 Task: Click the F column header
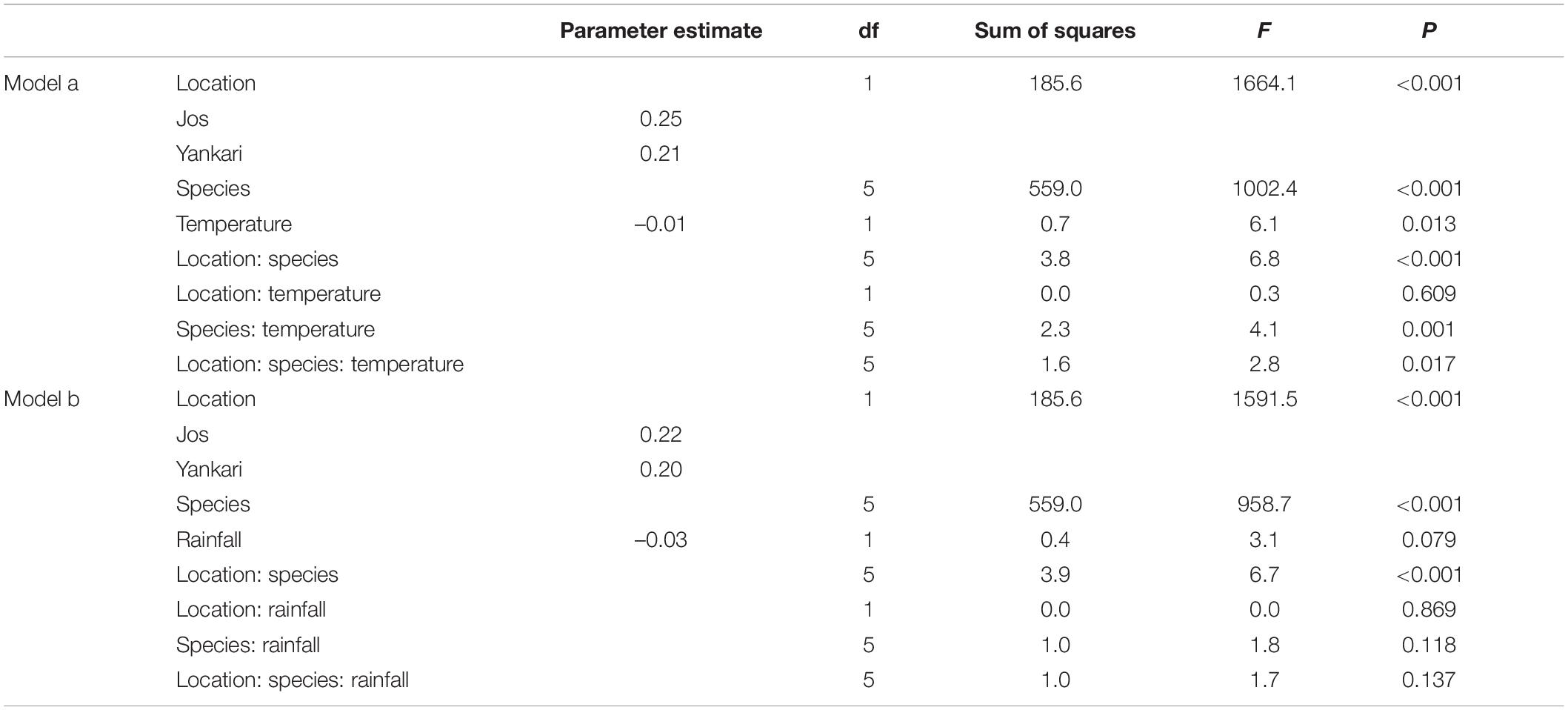[x=1264, y=30]
